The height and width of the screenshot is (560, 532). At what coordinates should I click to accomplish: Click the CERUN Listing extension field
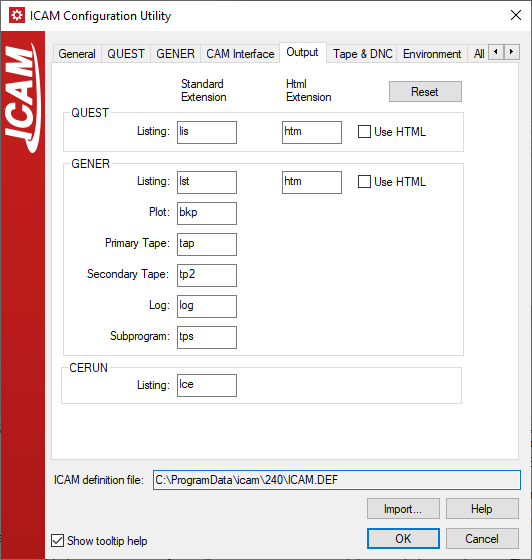[207, 385]
